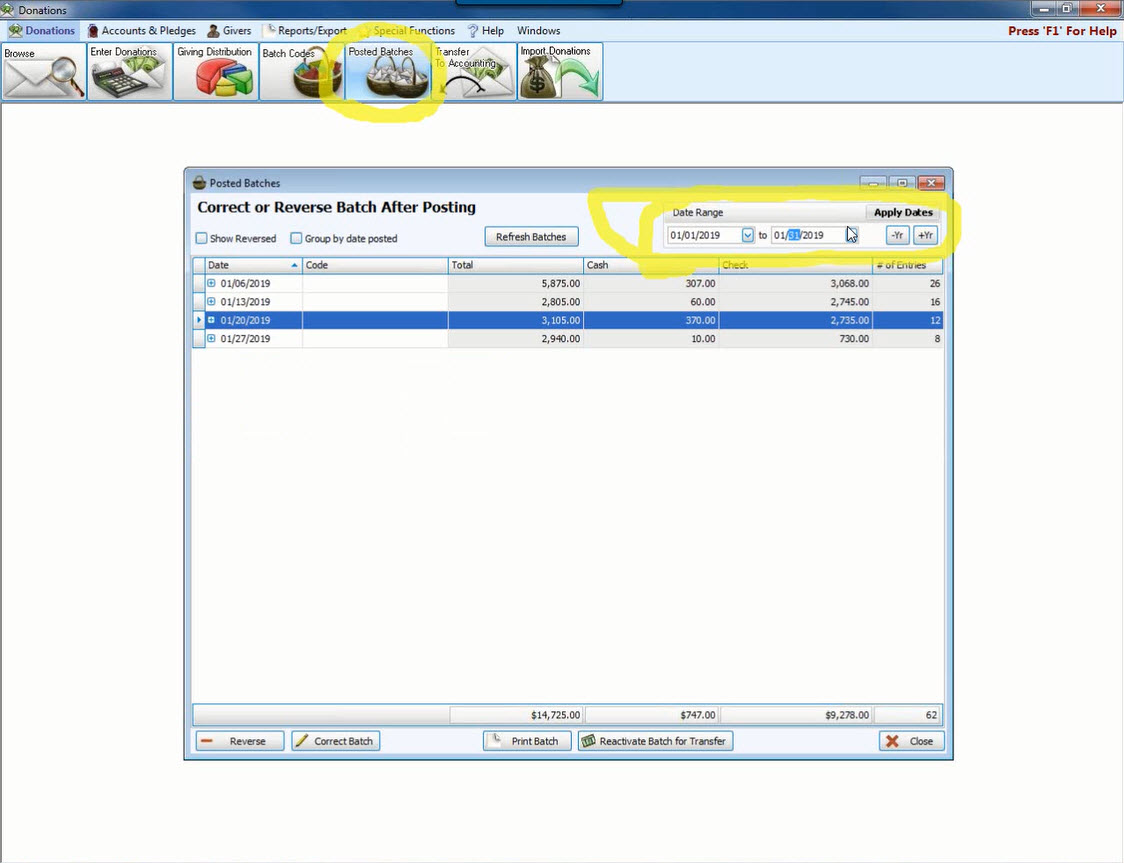Expand the 01/06/2019 batch row

point(211,284)
